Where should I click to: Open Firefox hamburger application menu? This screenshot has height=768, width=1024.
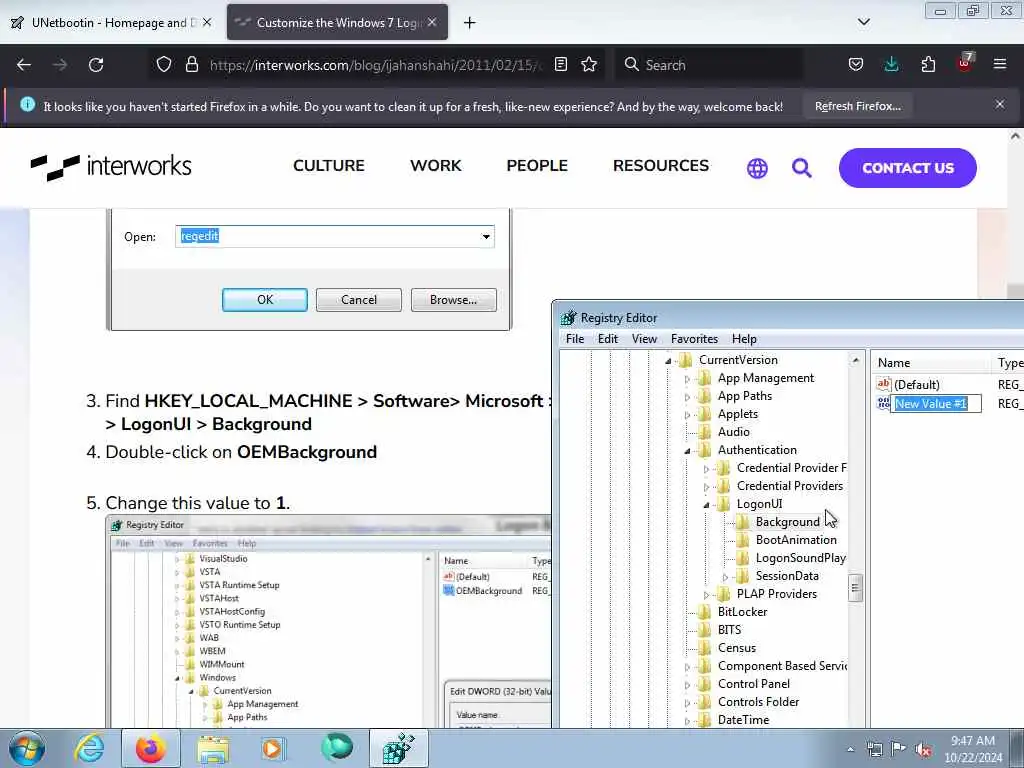[x=1000, y=64]
